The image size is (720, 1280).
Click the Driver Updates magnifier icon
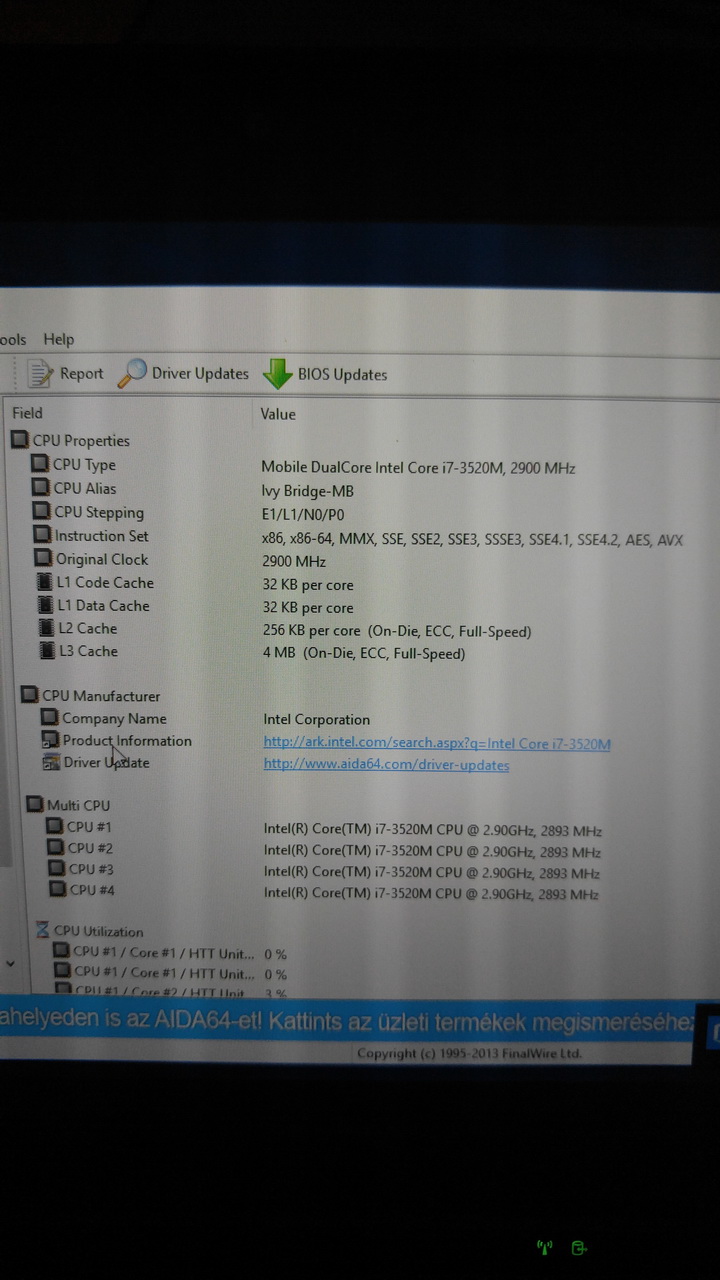click(x=132, y=373)
